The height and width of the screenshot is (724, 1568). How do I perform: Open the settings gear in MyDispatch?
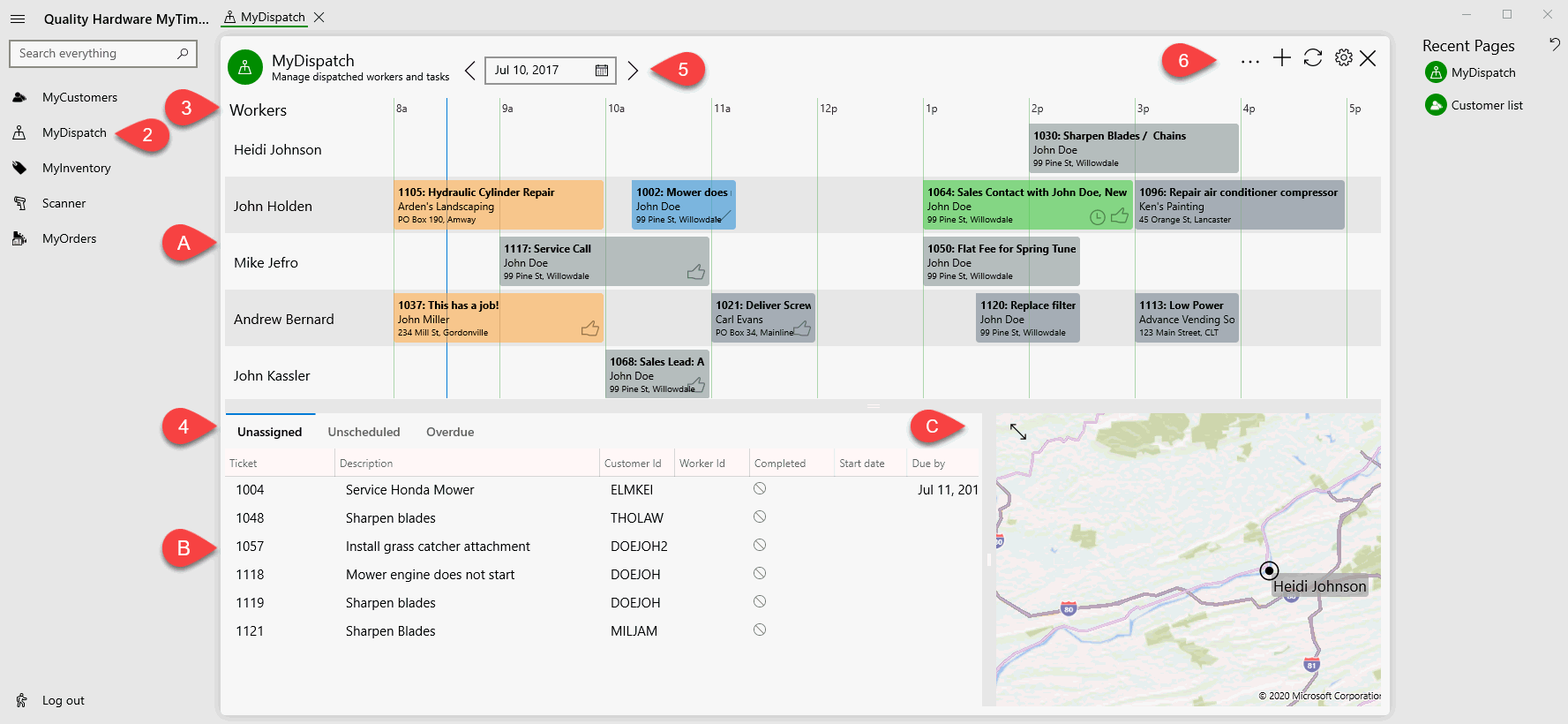tap(1343, 58)
